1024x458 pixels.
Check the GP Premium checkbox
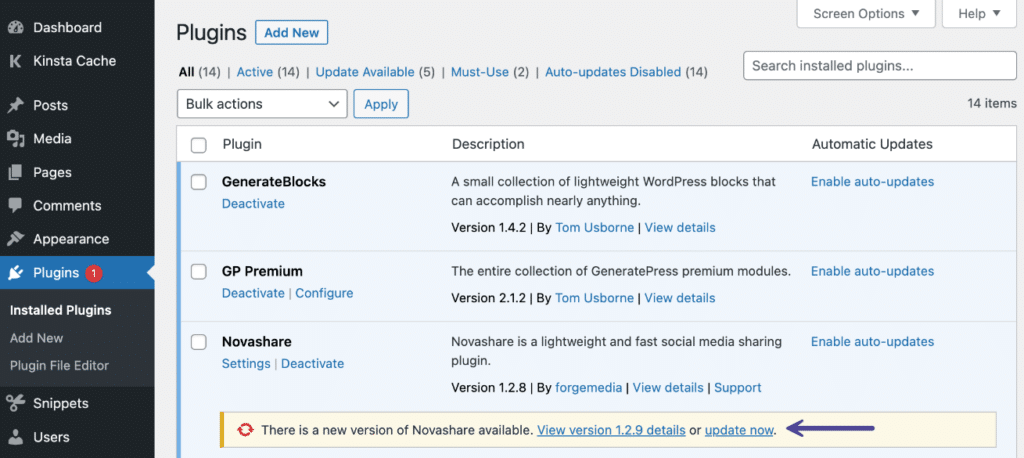coord(199,272)
